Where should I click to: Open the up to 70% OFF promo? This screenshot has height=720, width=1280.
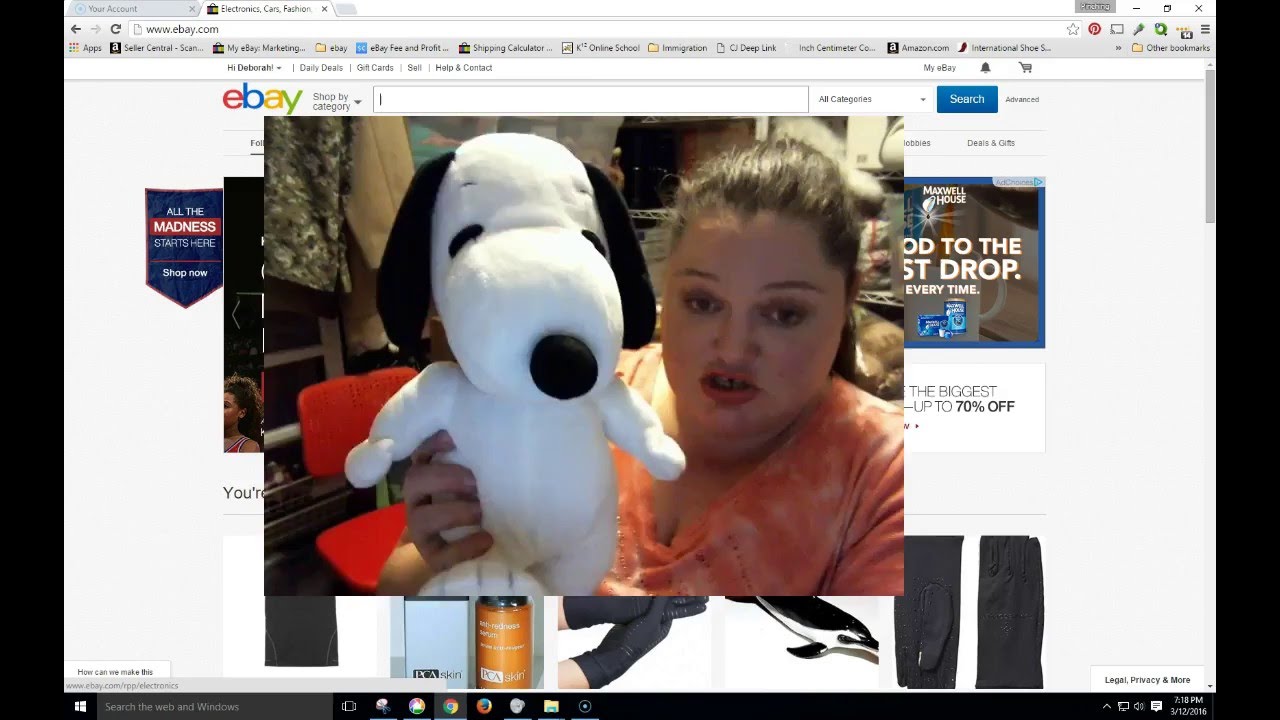974,407
